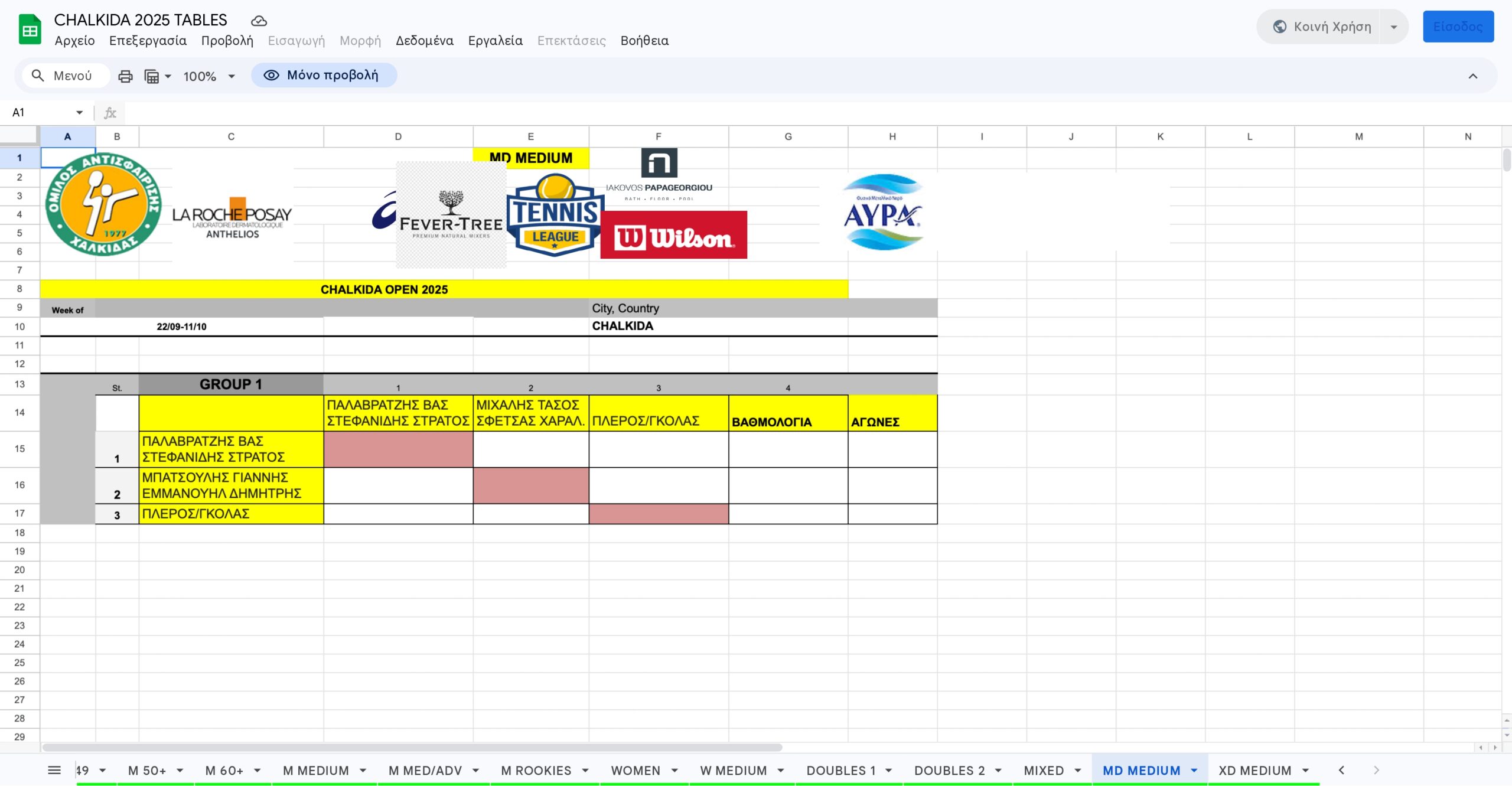Screen dimensions: 1512x786
Task: Open the Επεξεργασία menu
Action: point(148,41)
